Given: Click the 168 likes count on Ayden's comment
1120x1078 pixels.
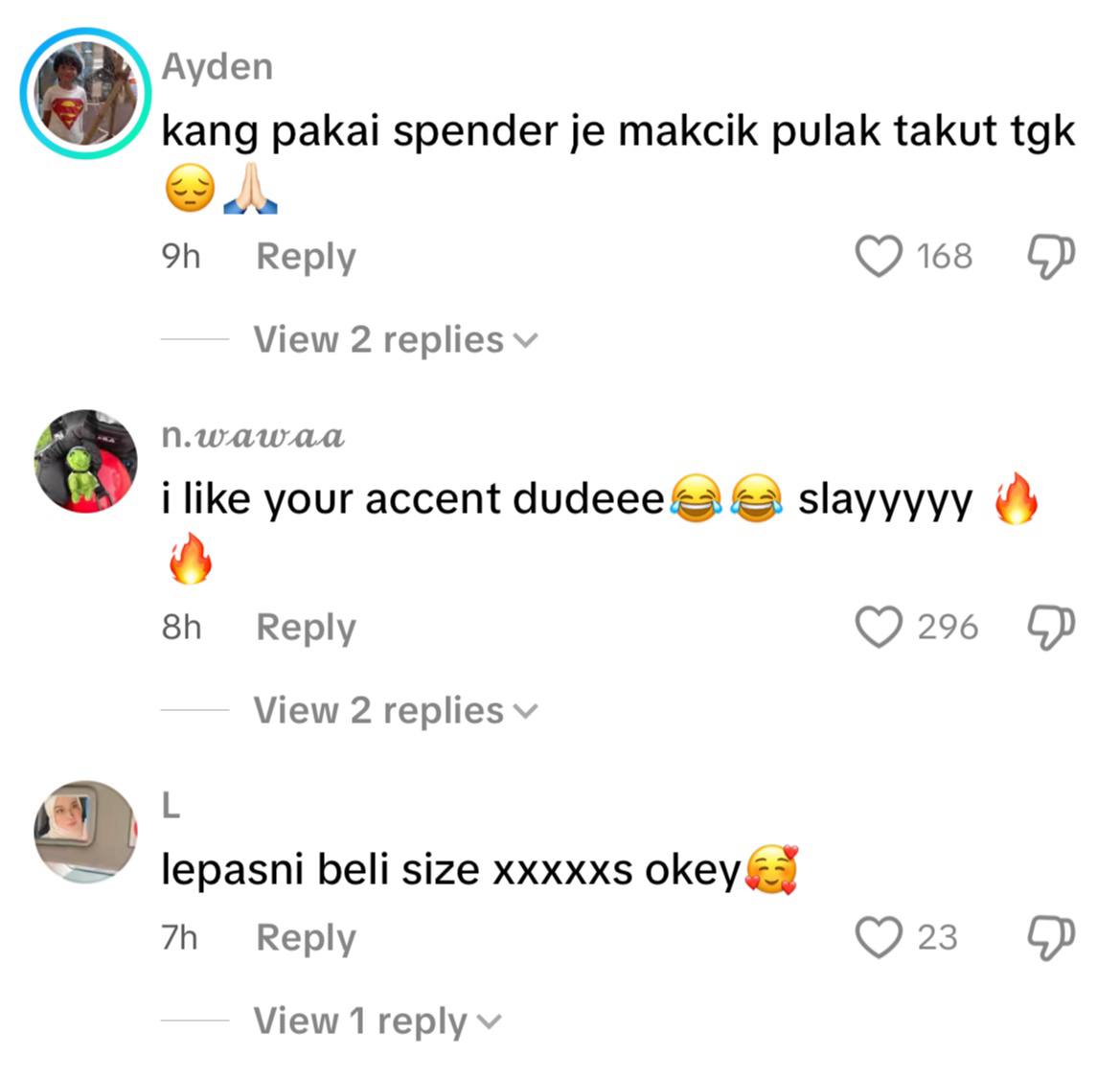Looking at the screenshot, I should (x=945, y=256).
